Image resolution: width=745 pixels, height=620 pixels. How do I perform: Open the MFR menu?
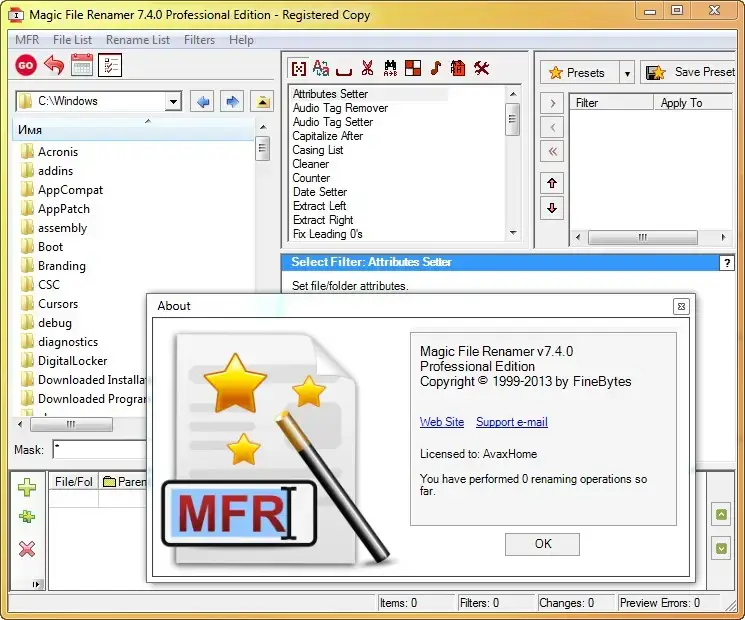pos(27,40)
